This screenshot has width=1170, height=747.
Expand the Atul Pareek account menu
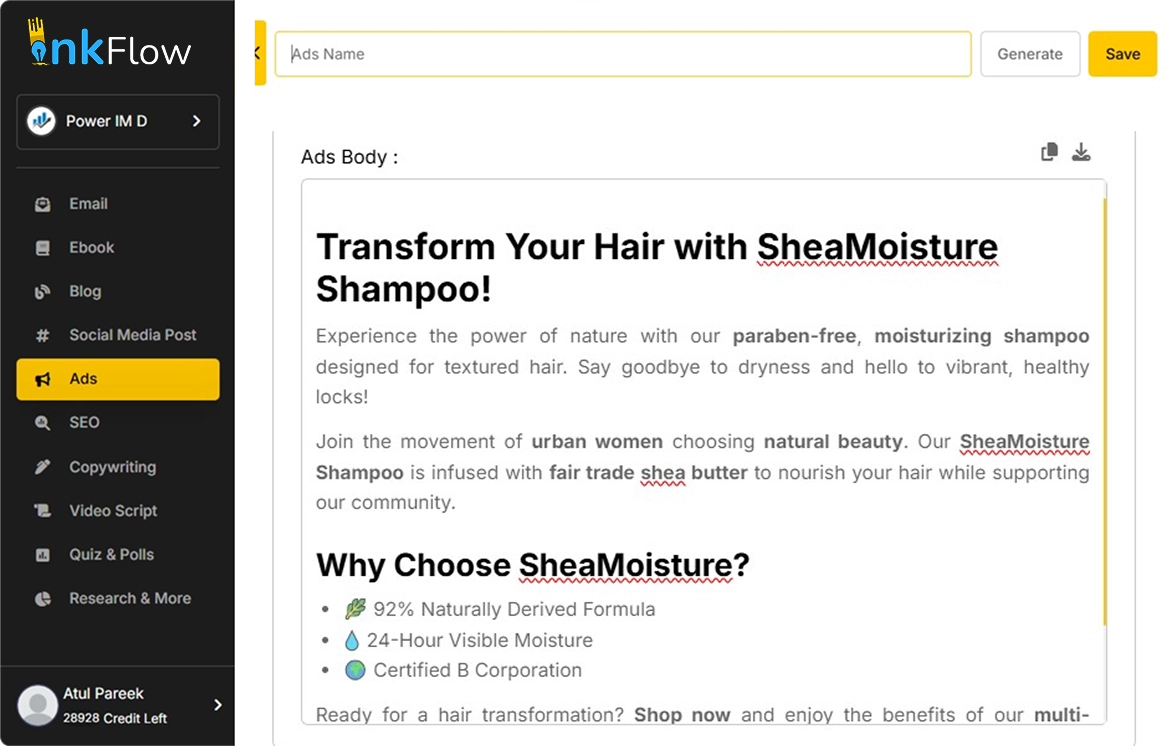(x=218, y=705)
